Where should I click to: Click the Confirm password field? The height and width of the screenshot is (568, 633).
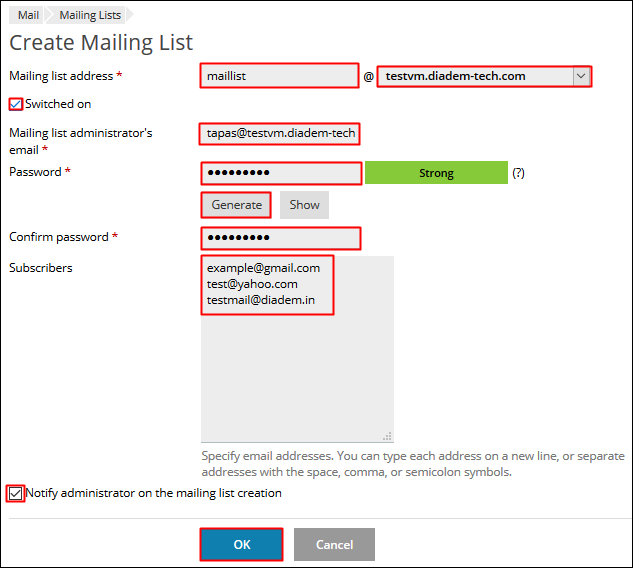pos(280,238)
